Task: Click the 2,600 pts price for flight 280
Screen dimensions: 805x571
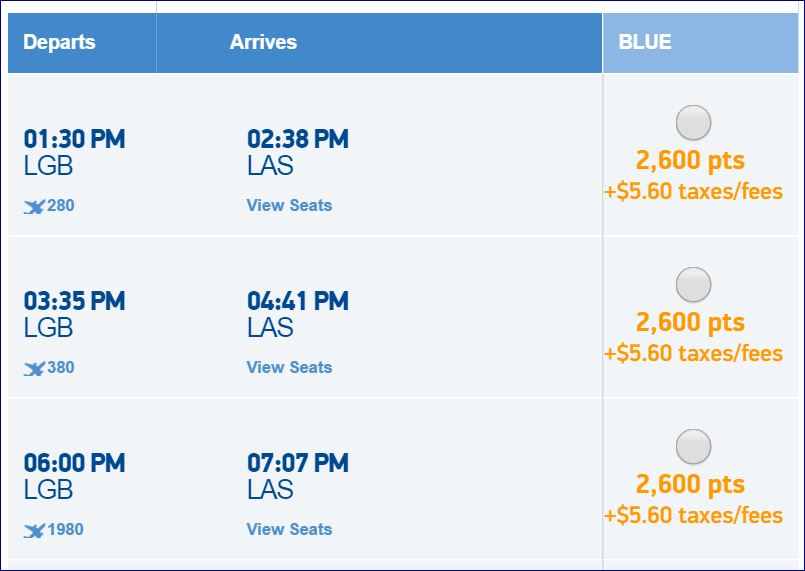Action: (x=690, y=160)
